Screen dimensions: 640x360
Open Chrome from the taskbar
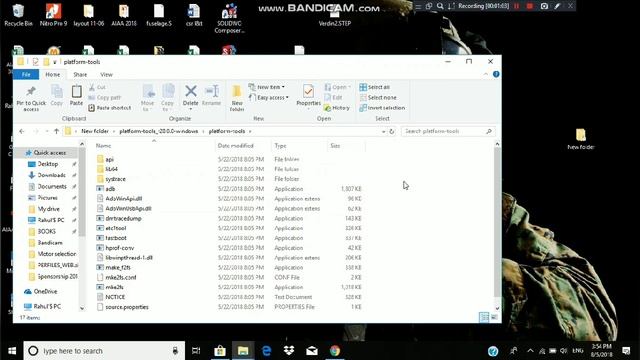[x=335, y=351]
